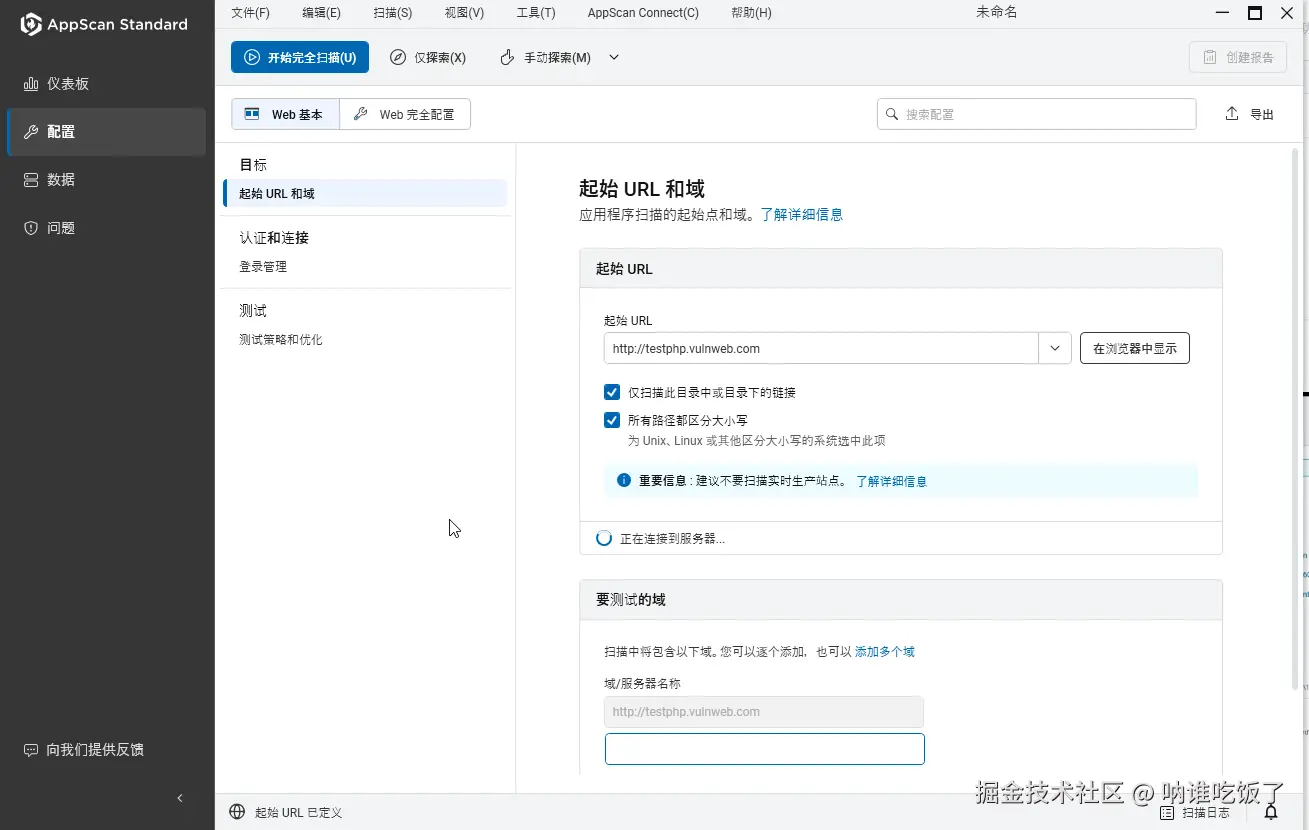Click the scan log icon in status bar

[x=1166, y=813]
